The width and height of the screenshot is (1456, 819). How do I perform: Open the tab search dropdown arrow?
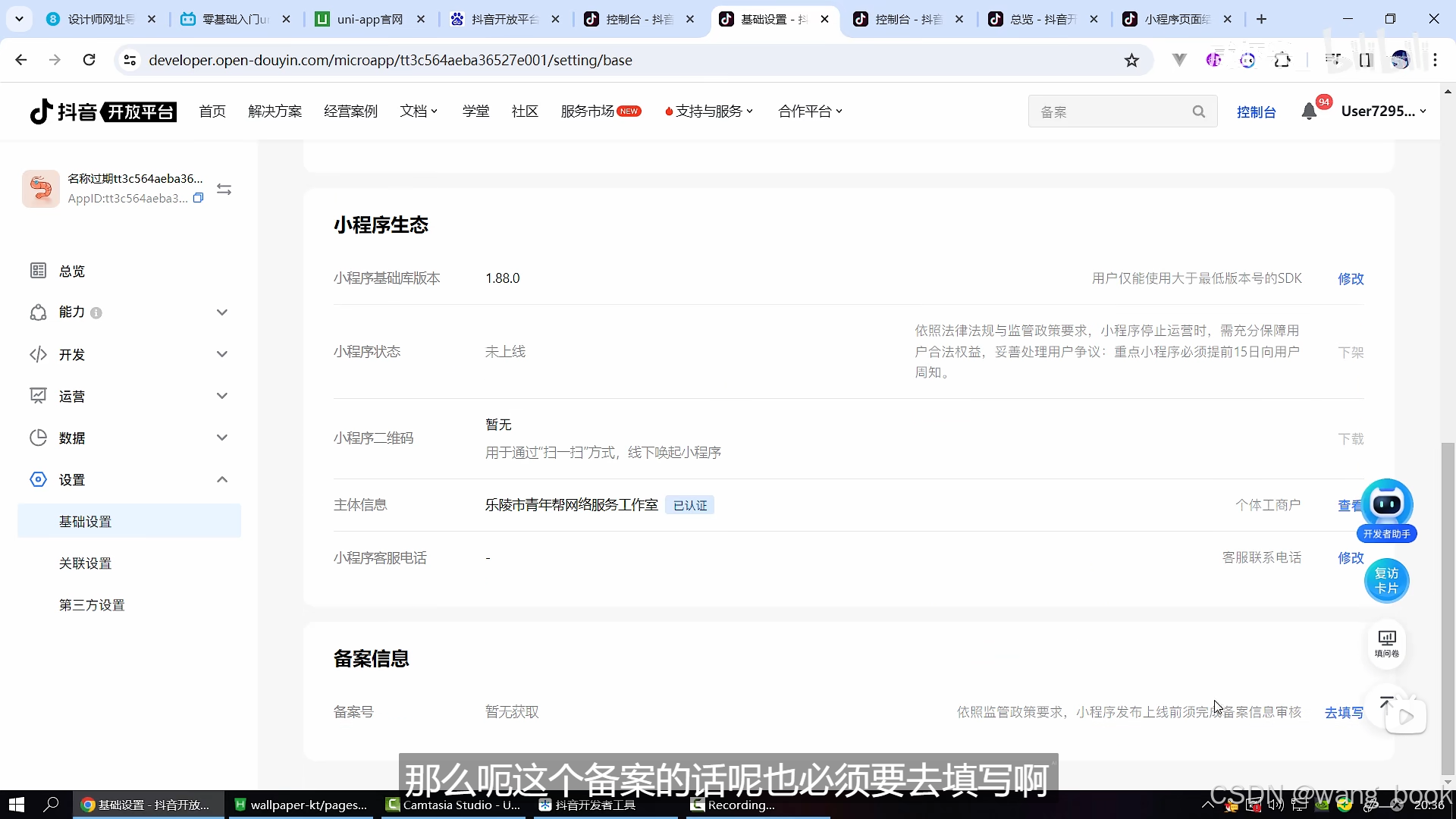click(x=19, y=19)
